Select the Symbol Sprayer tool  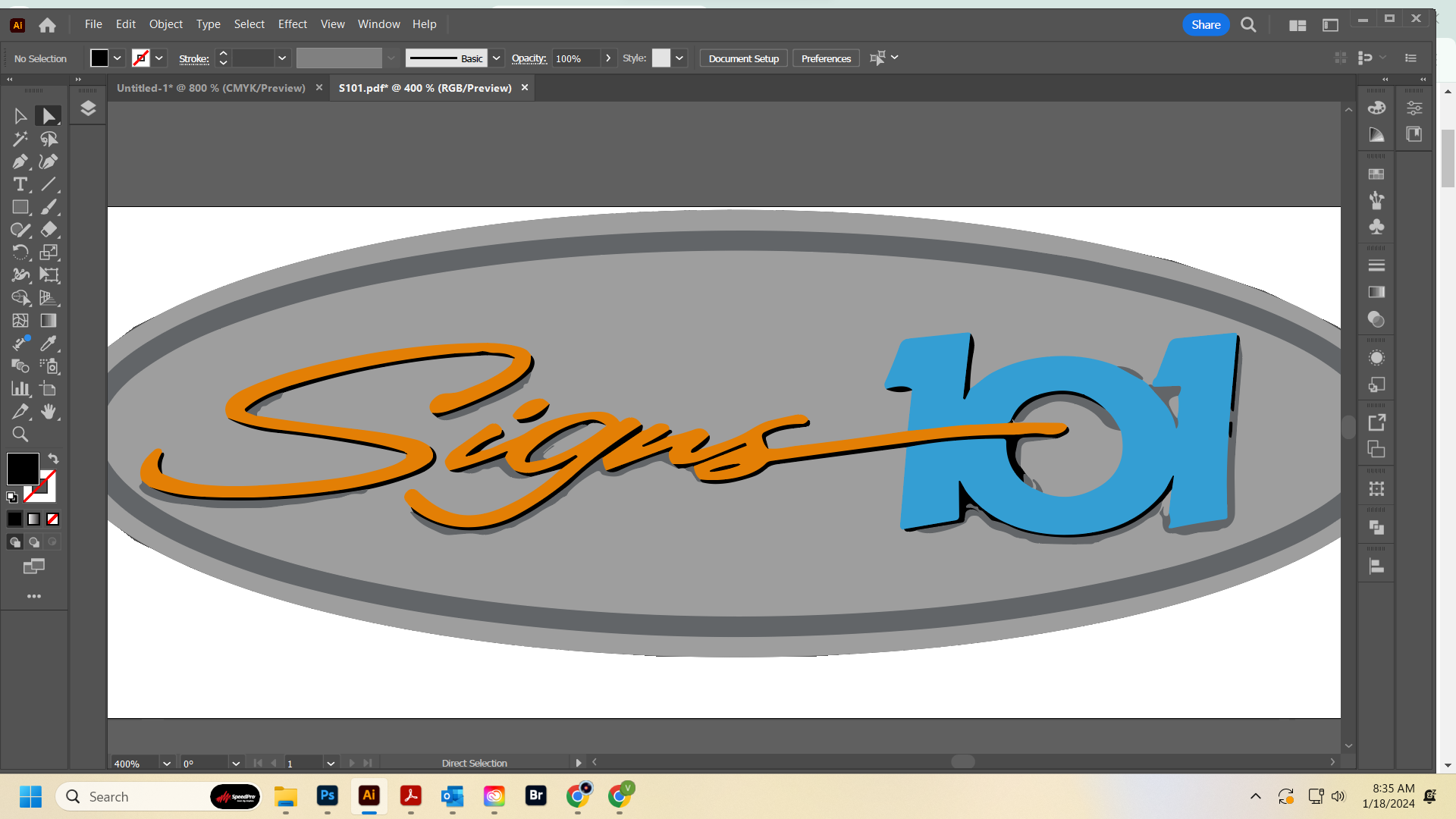coord(49,366)
